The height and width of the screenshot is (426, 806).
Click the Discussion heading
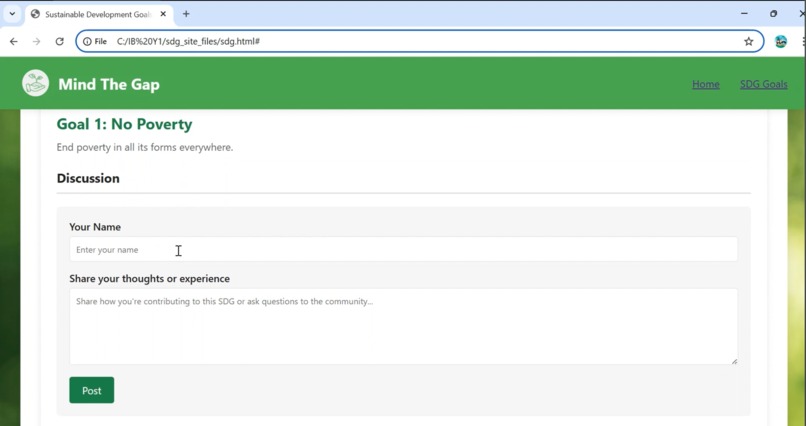[88, 178]
